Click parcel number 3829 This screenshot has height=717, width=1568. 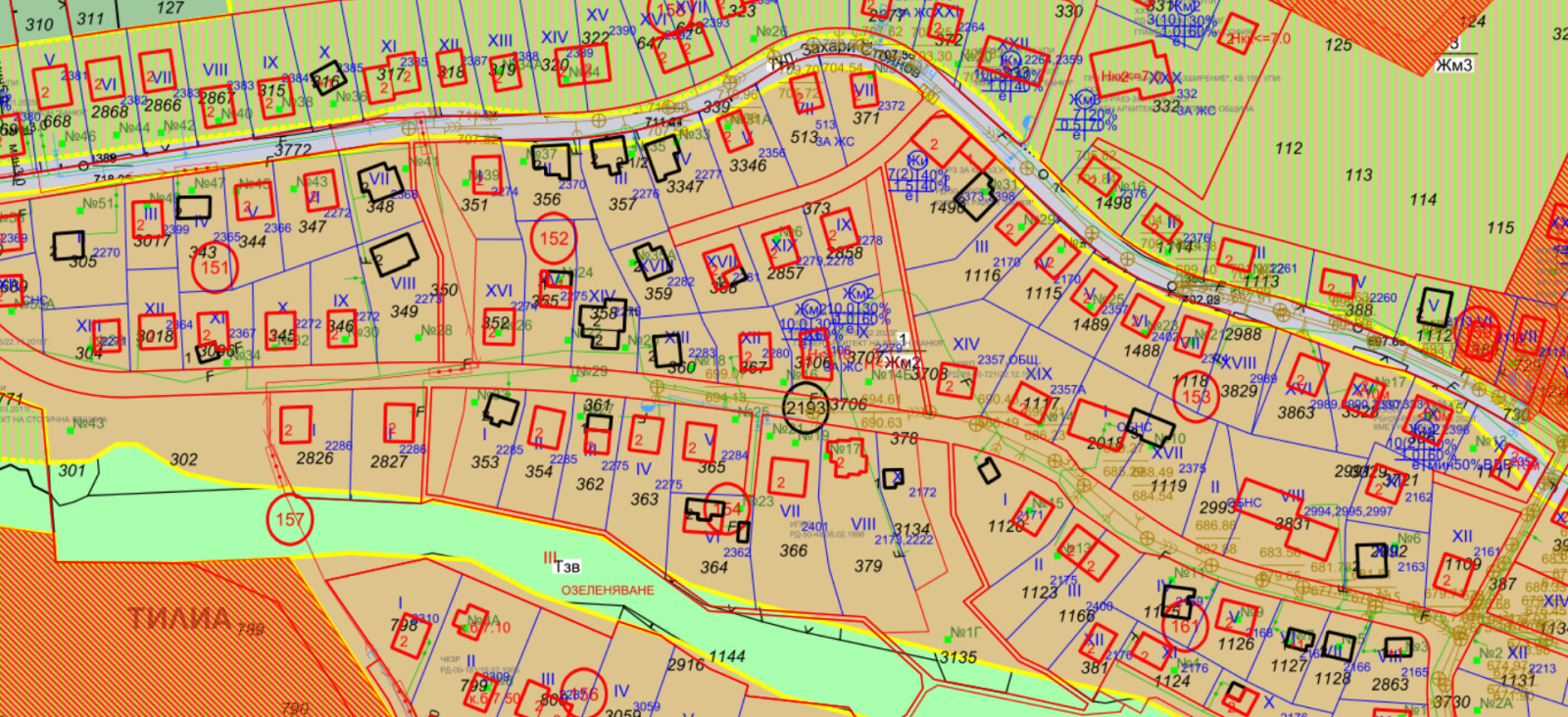coord(1239,391)
